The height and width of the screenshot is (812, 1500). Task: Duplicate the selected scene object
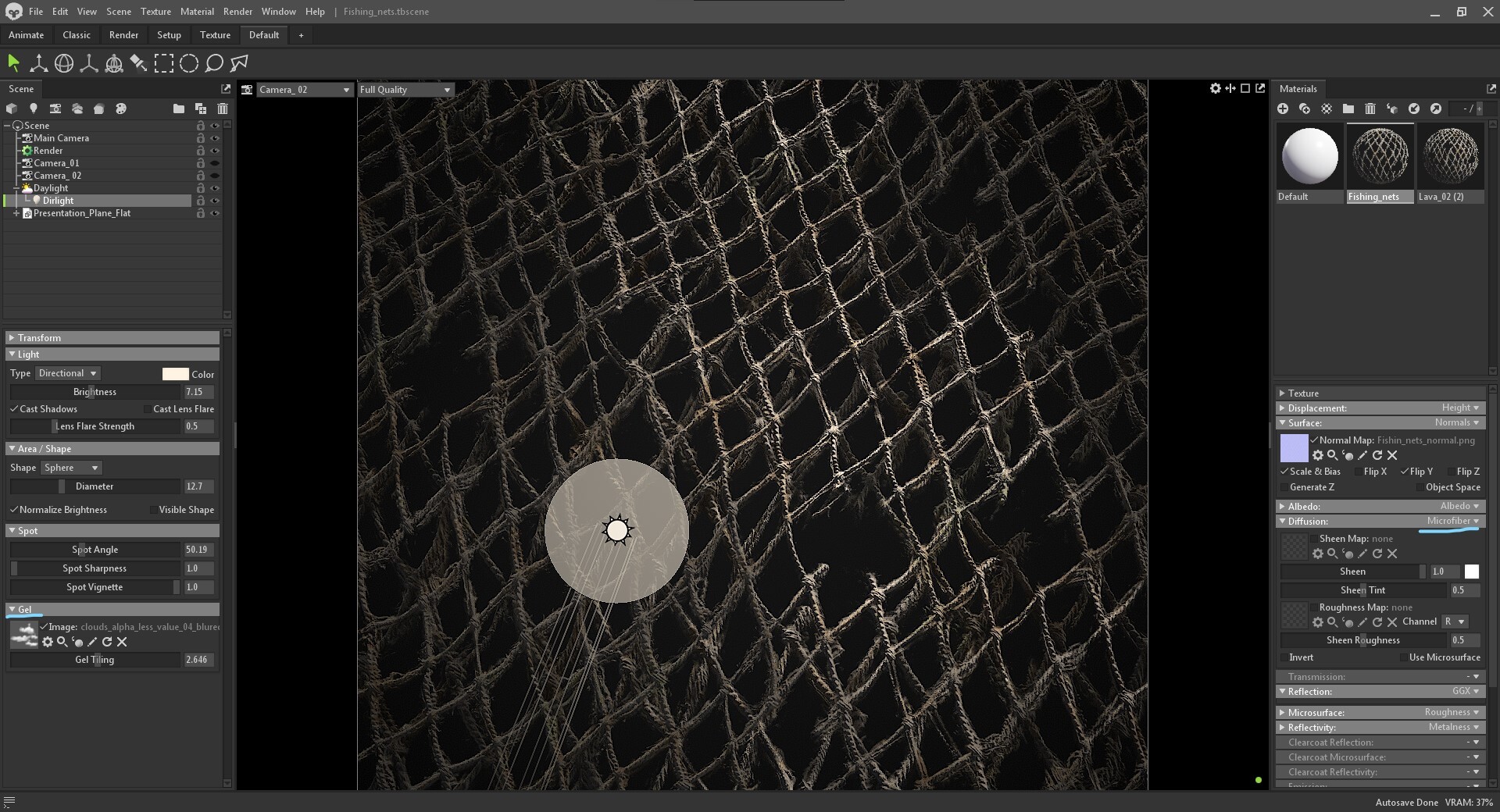click(201, 109)
